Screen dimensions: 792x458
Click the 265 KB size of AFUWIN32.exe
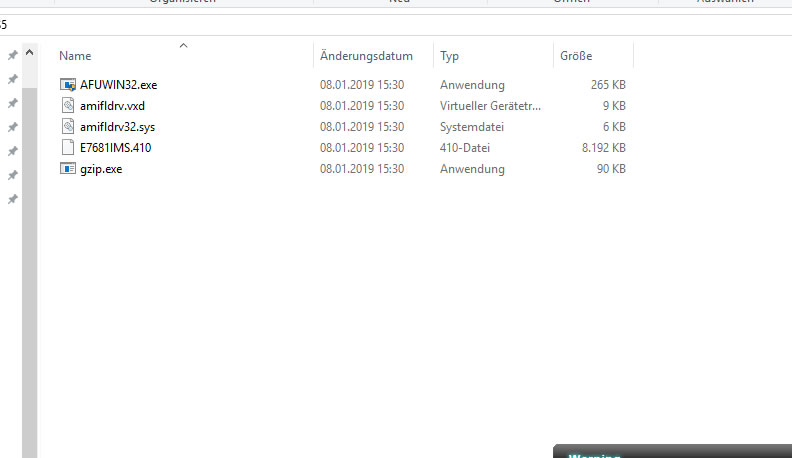[608, 85]
